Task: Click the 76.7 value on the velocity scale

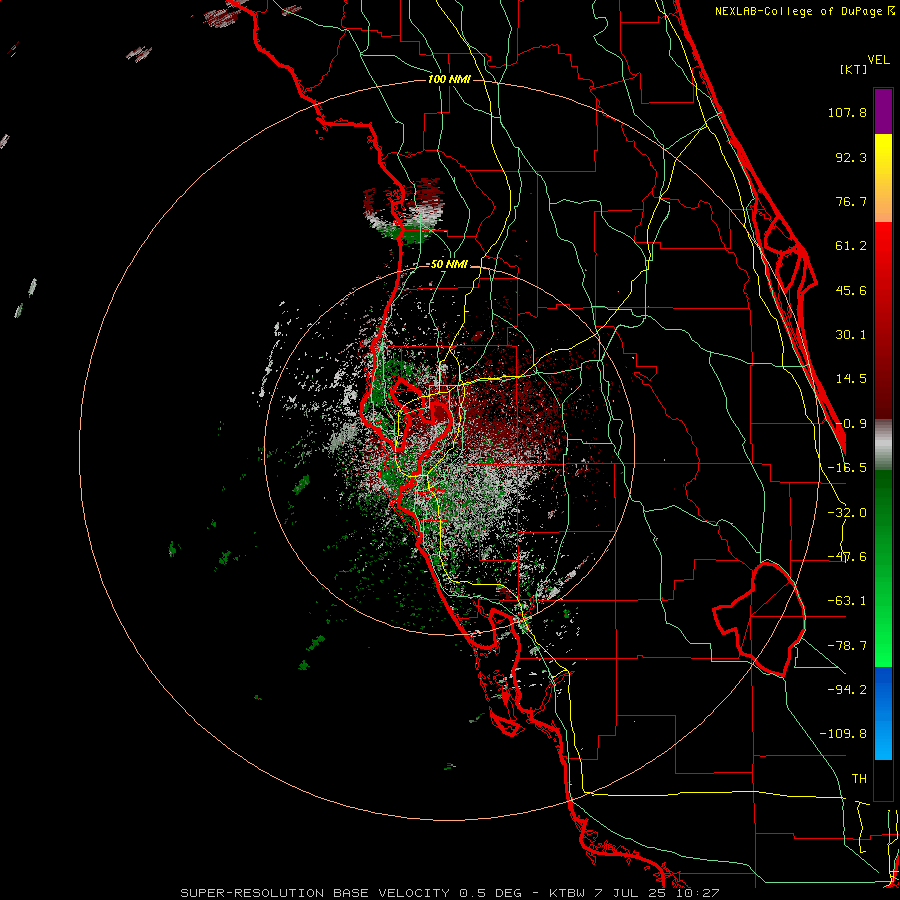Action: click(x=851, y=201)
